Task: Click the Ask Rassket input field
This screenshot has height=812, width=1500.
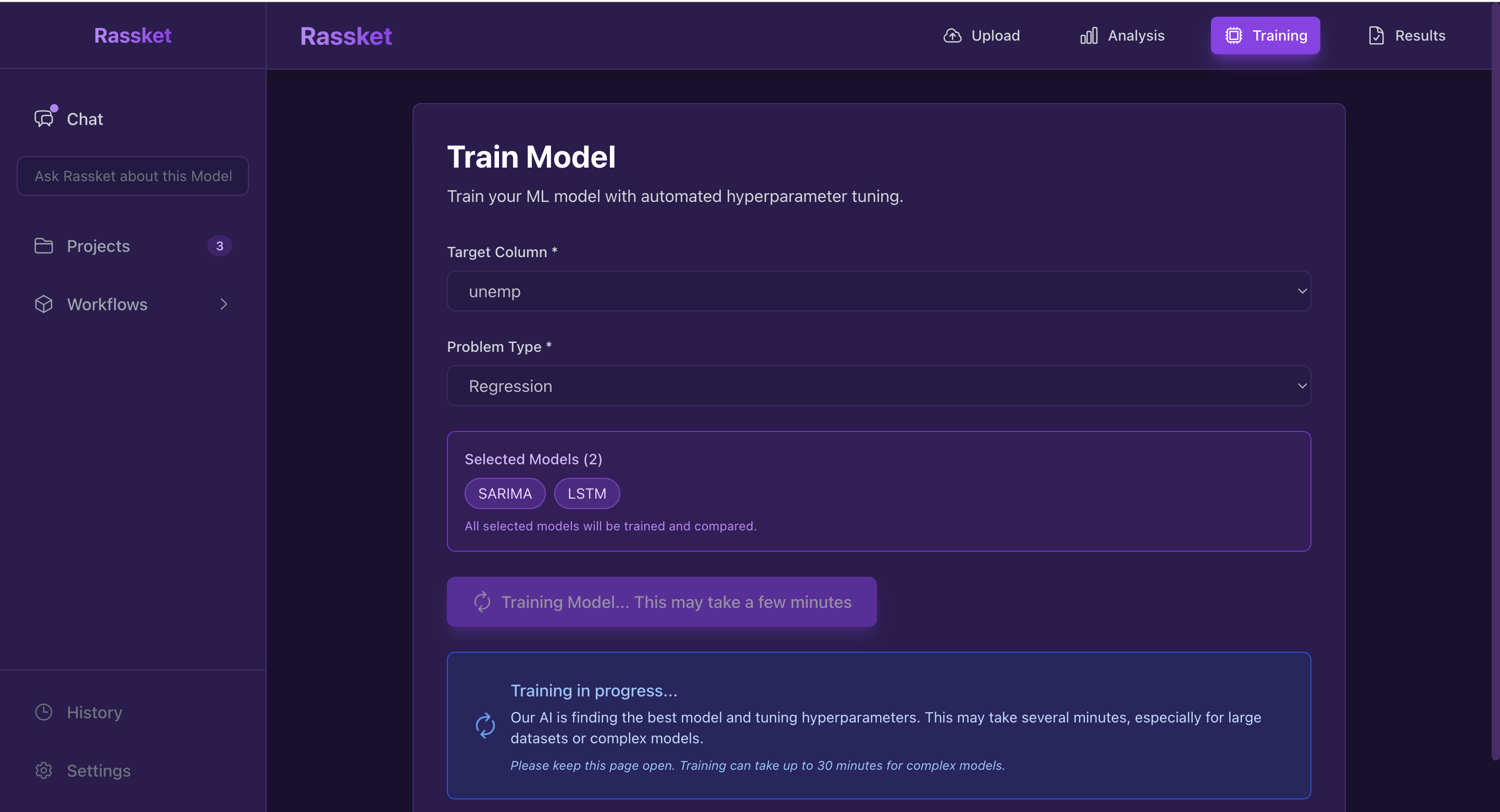Action: click(x=133, y=176)
